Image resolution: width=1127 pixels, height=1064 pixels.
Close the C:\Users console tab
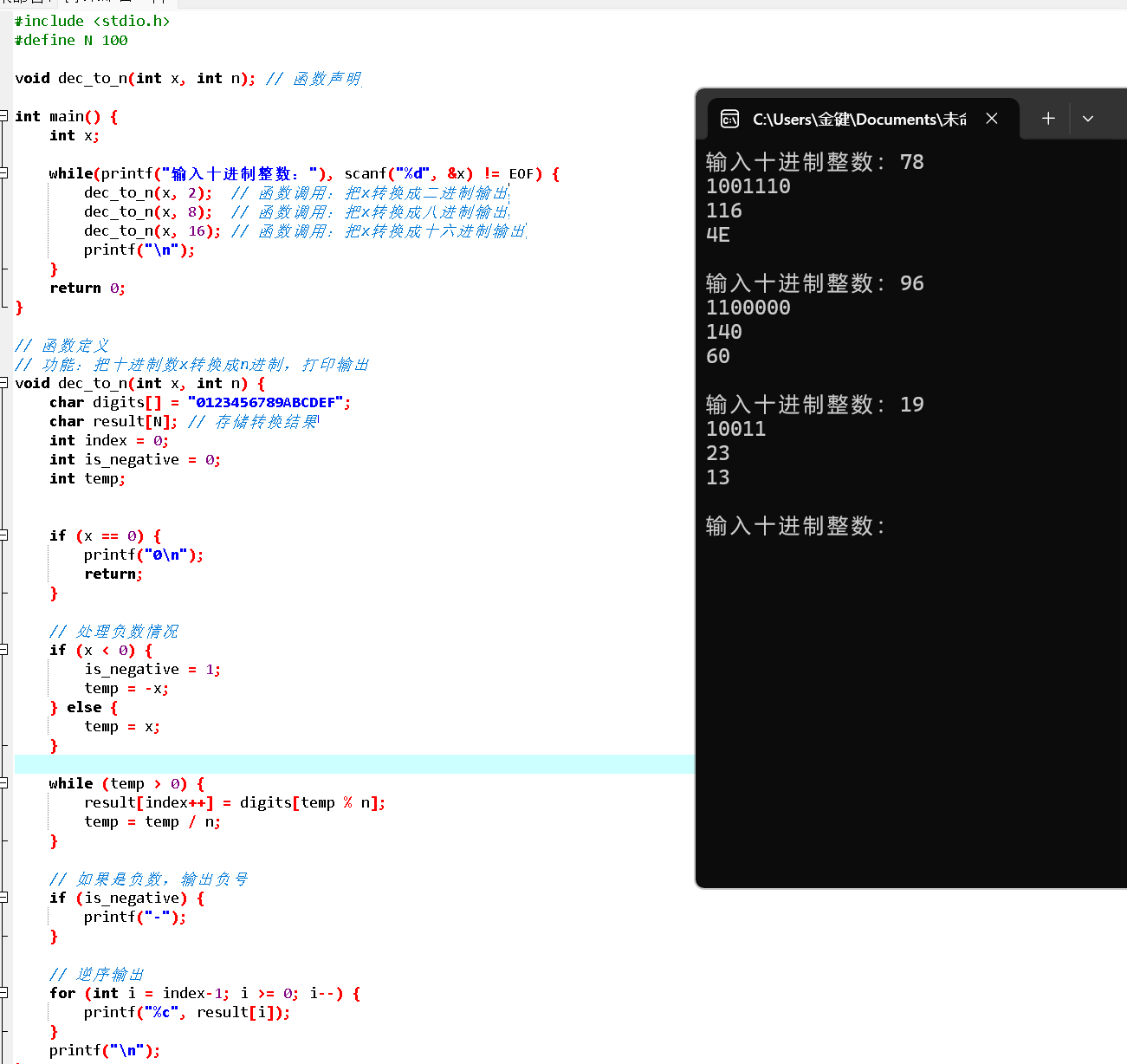click(x=992, y=119)
